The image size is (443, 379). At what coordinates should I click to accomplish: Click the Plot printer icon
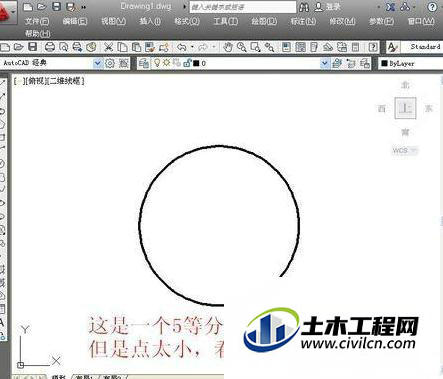coord(50,47)
